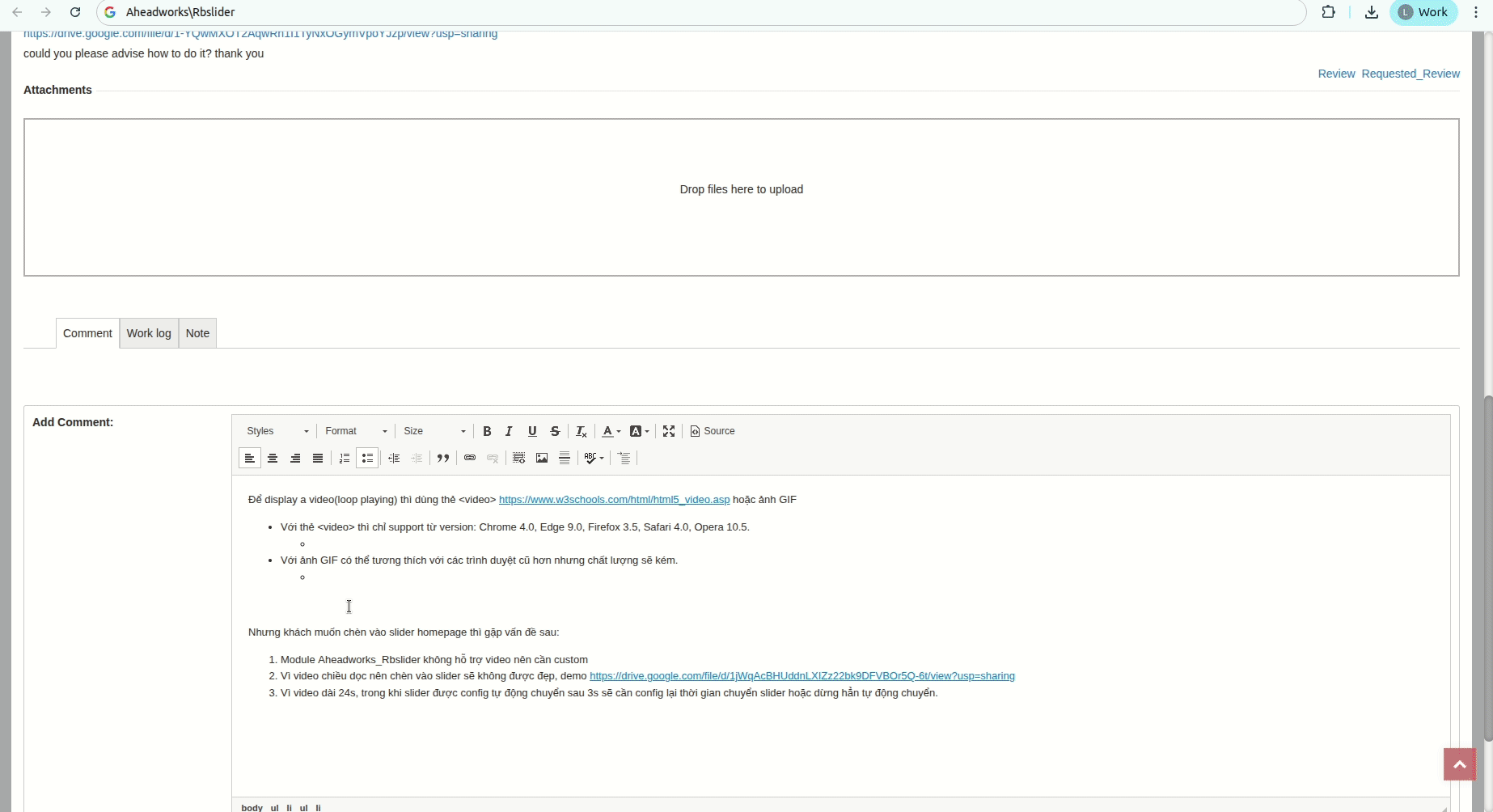Open the Styles dropdown
The width and height of the screenshot is (1493, 812).
[277, 431]
